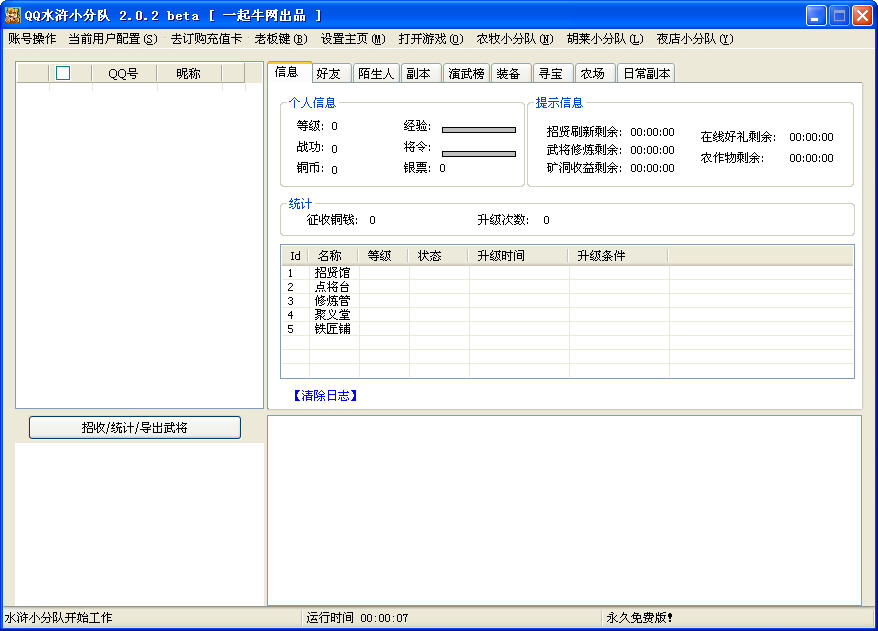The image size is (878, 631).
Task: Switch to the 好友 tab
Action: 328,73
